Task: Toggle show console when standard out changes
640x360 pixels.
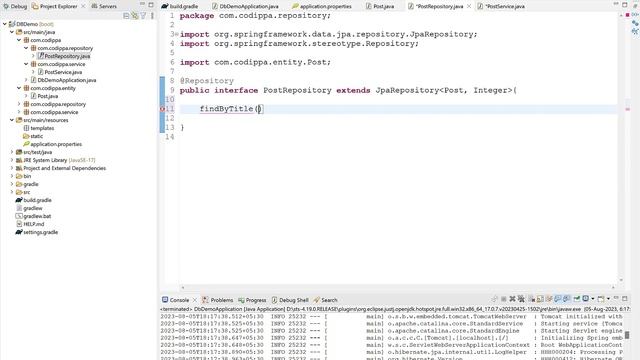Action: (557, 299)
